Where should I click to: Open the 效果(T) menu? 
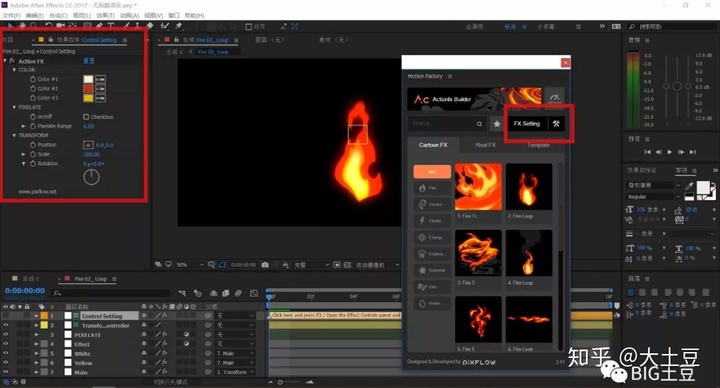click(x=105, y=16)
